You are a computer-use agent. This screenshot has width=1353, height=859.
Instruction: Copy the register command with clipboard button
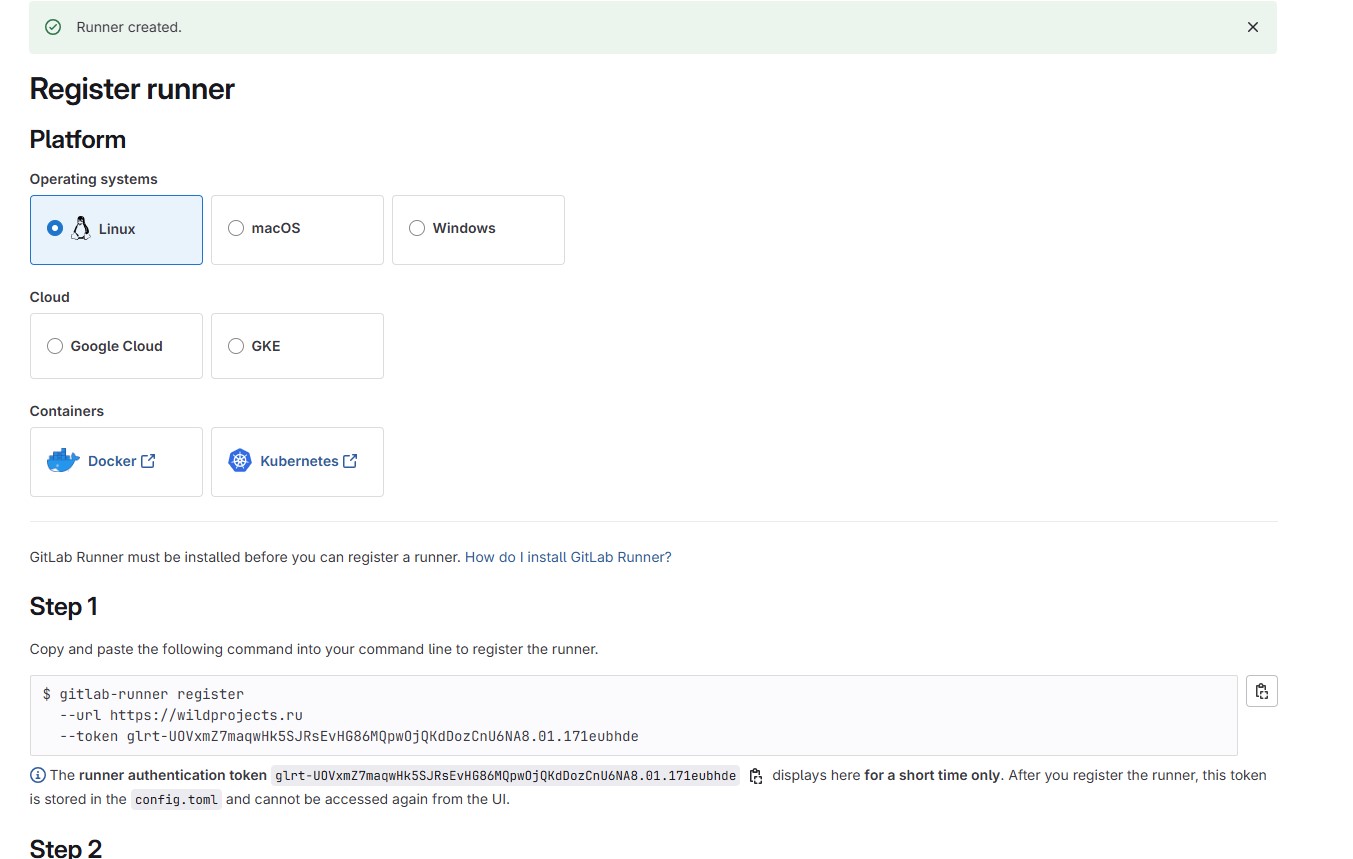(1262, 691)
